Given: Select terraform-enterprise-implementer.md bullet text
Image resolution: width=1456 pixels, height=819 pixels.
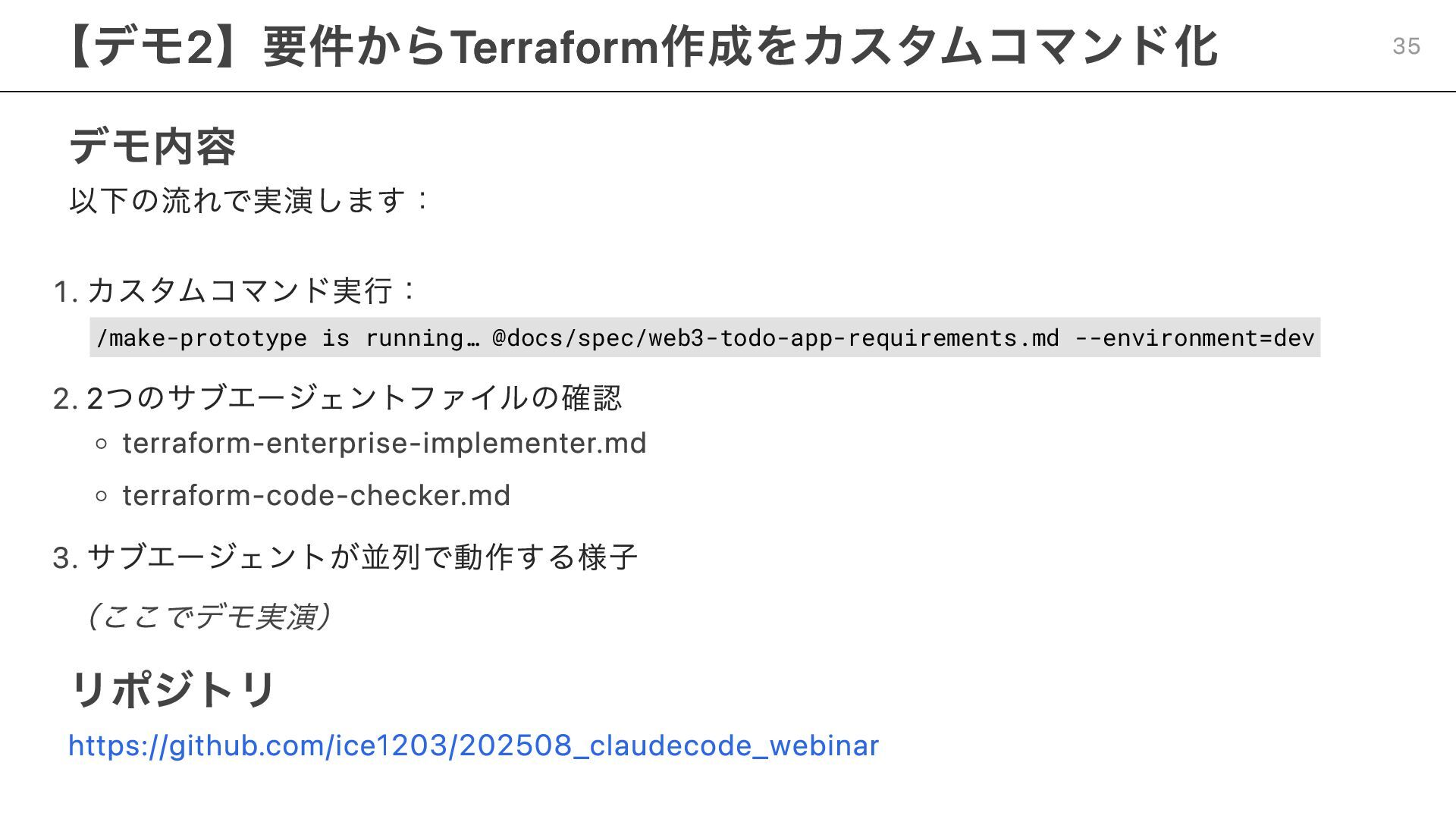Looking at the screenshot, I should click(x=384, y=443).
